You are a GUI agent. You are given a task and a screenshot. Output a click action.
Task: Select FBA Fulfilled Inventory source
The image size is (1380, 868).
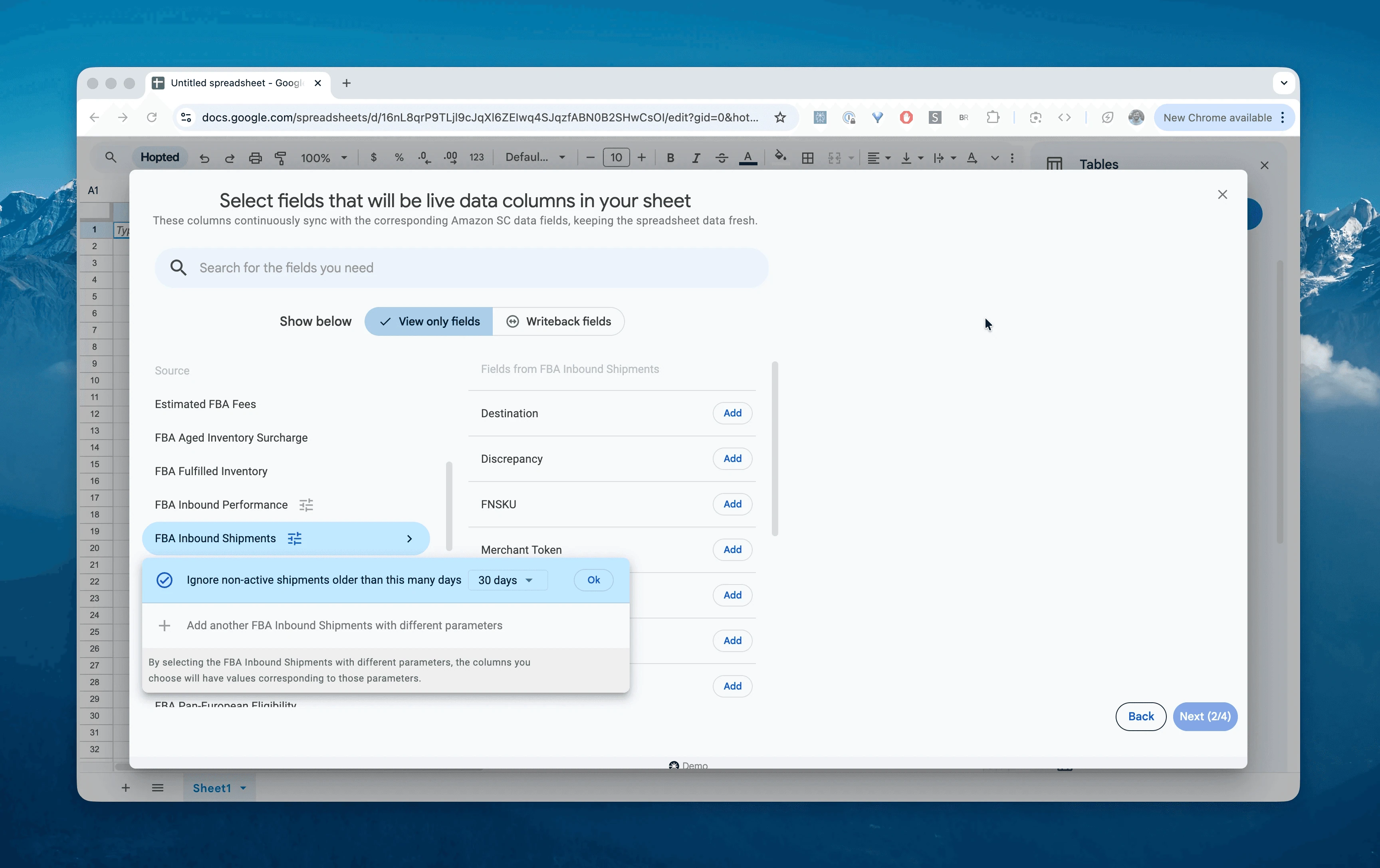pos(211,471)
